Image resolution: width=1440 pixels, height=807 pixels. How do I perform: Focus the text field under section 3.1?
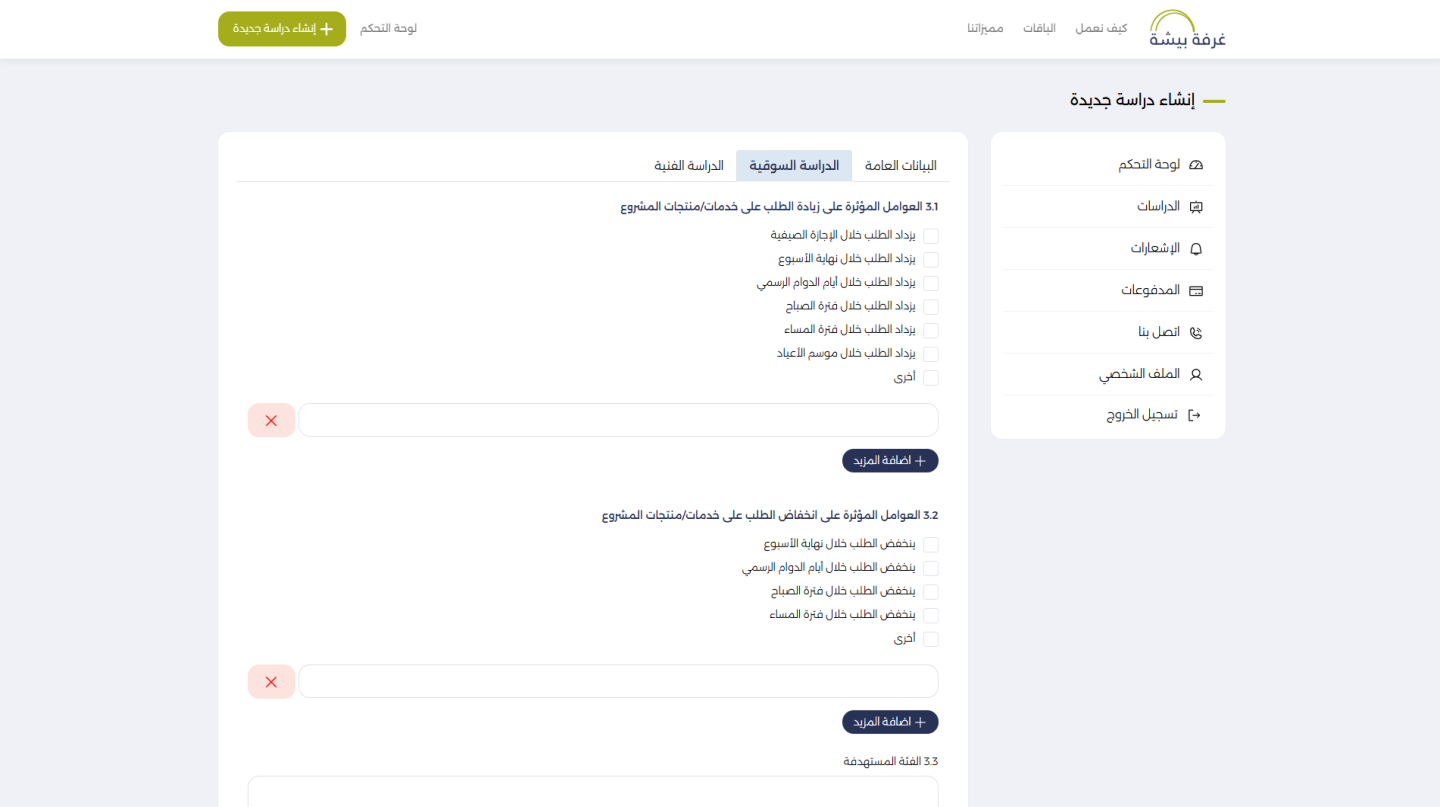click(x=618, y=421)
